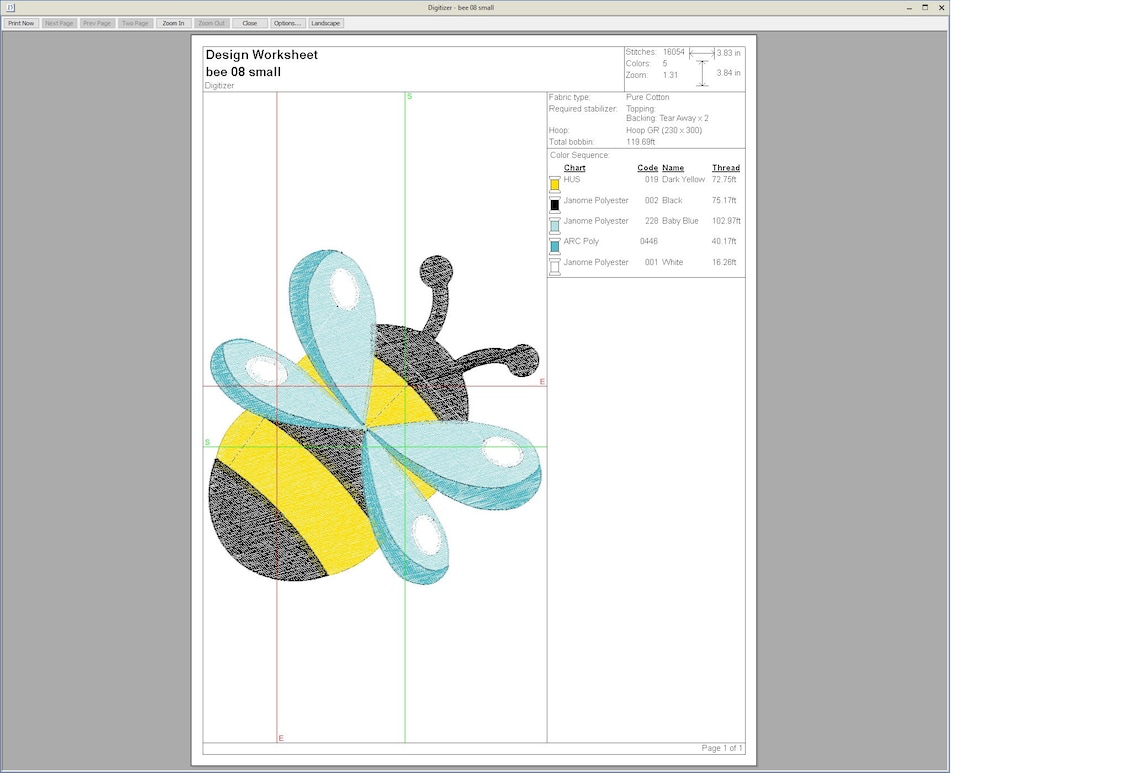This screenshot has height=773, width=1140.
Task: Switch to Two Page view
Action: [x=135, y=23]
